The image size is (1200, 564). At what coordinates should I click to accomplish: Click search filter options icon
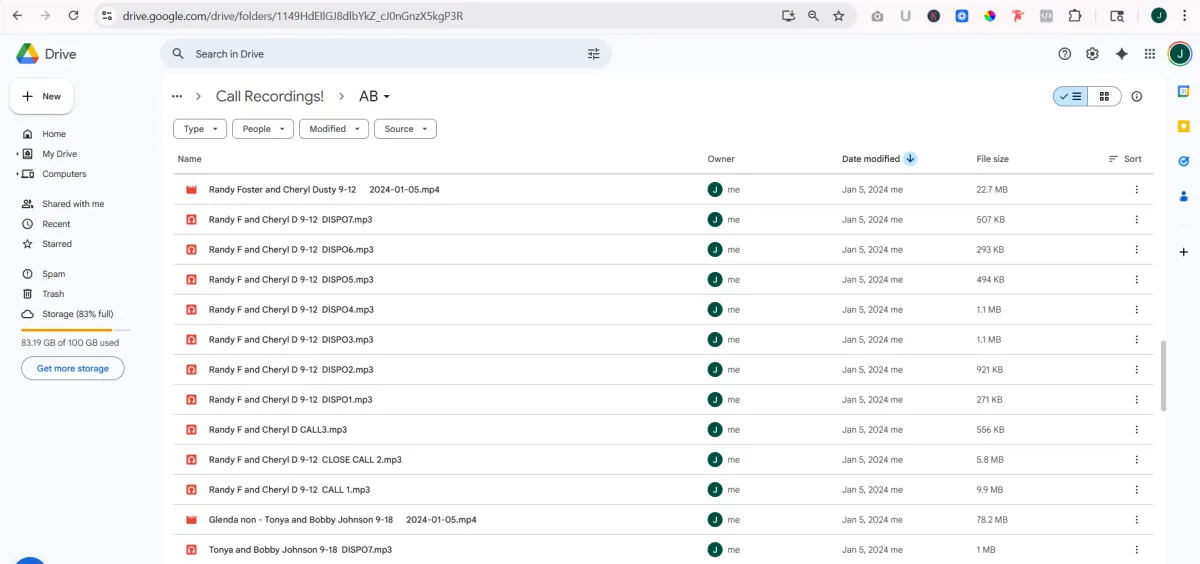click(594, 54)
